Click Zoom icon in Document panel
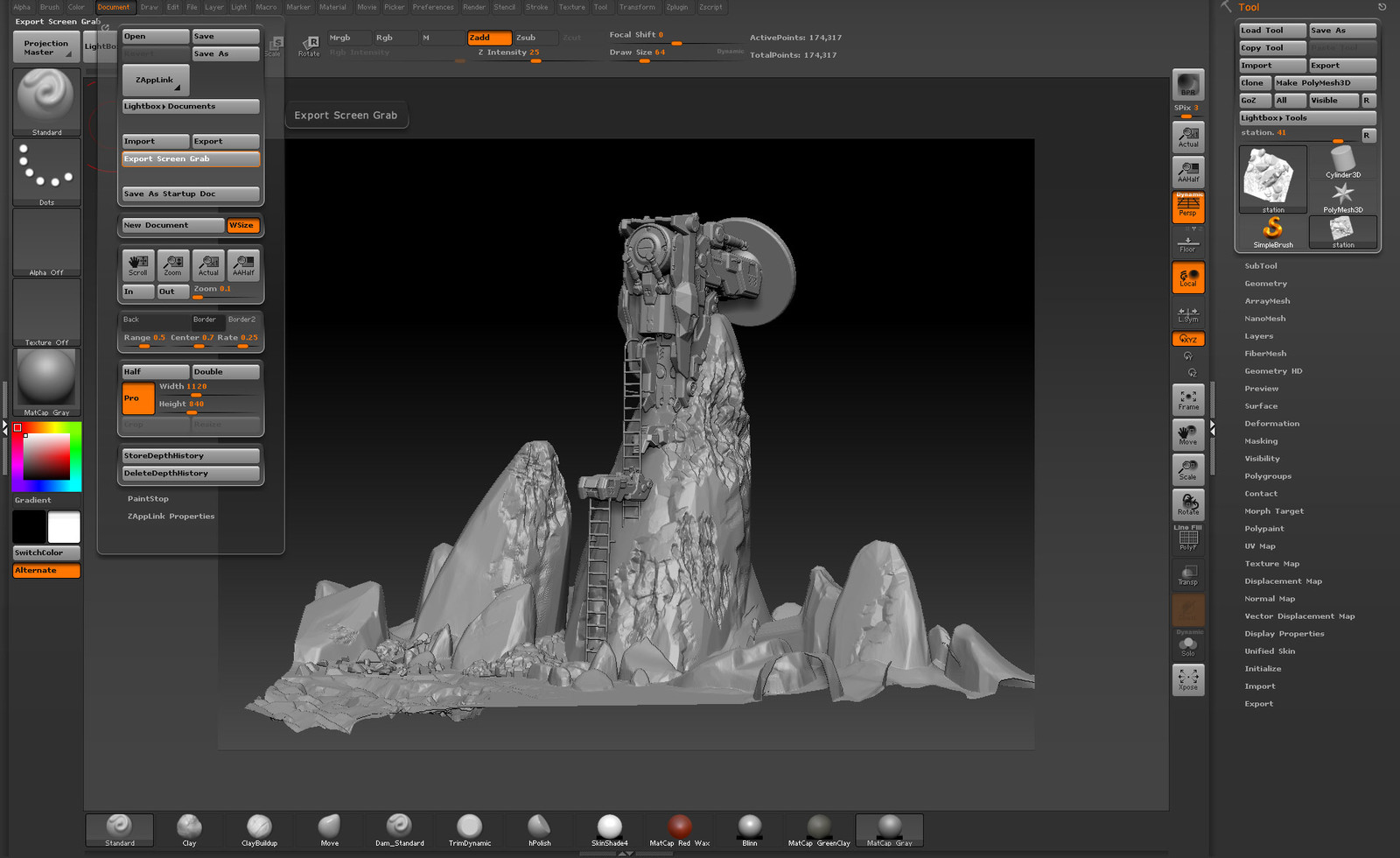Image resolution: width=1400 pixels, height=858 pixels. (173, 264)
